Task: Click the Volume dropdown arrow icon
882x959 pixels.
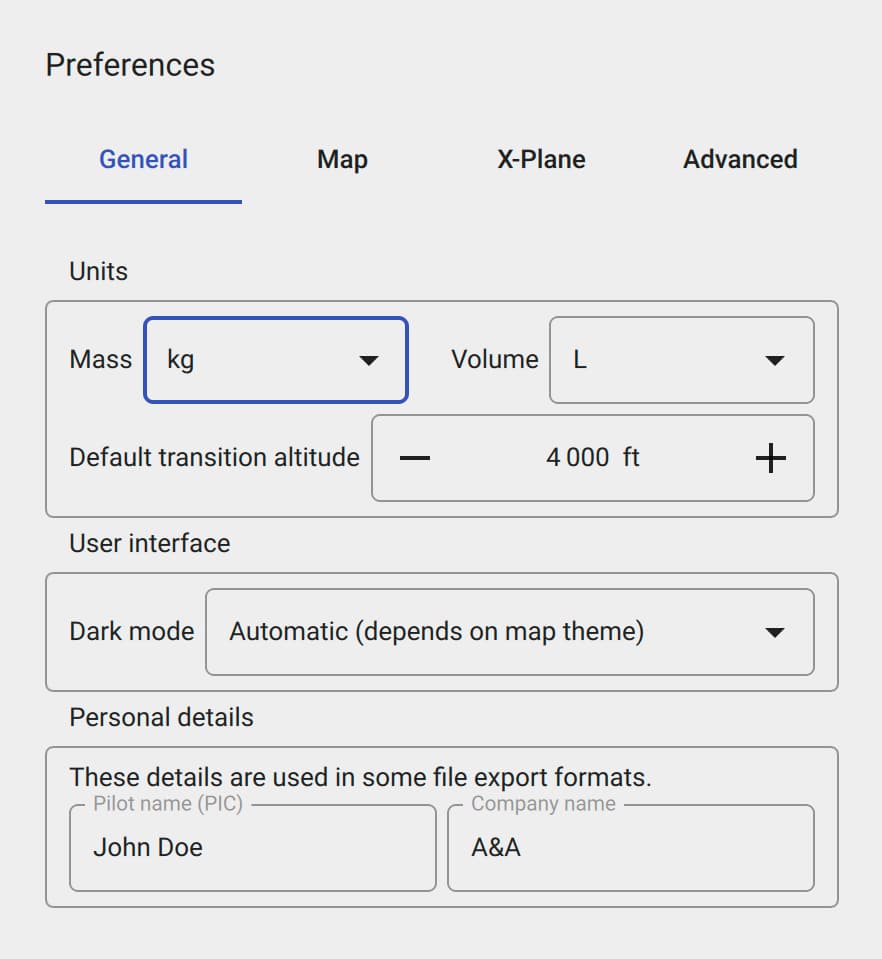Action: pos(776,360)
